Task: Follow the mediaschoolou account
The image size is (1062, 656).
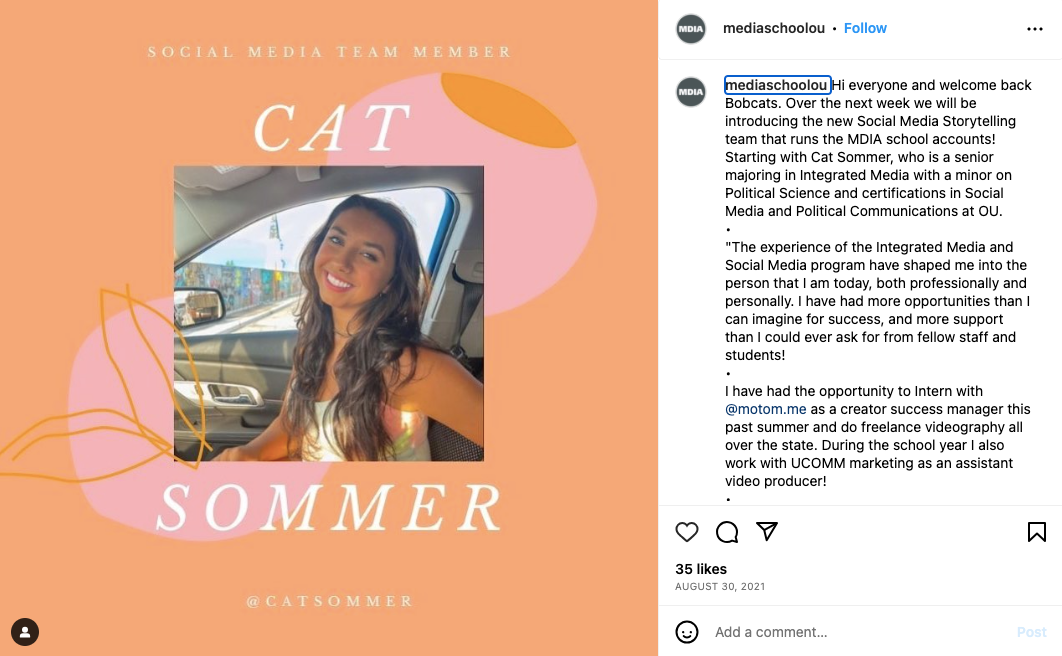Action: [865, 28]
